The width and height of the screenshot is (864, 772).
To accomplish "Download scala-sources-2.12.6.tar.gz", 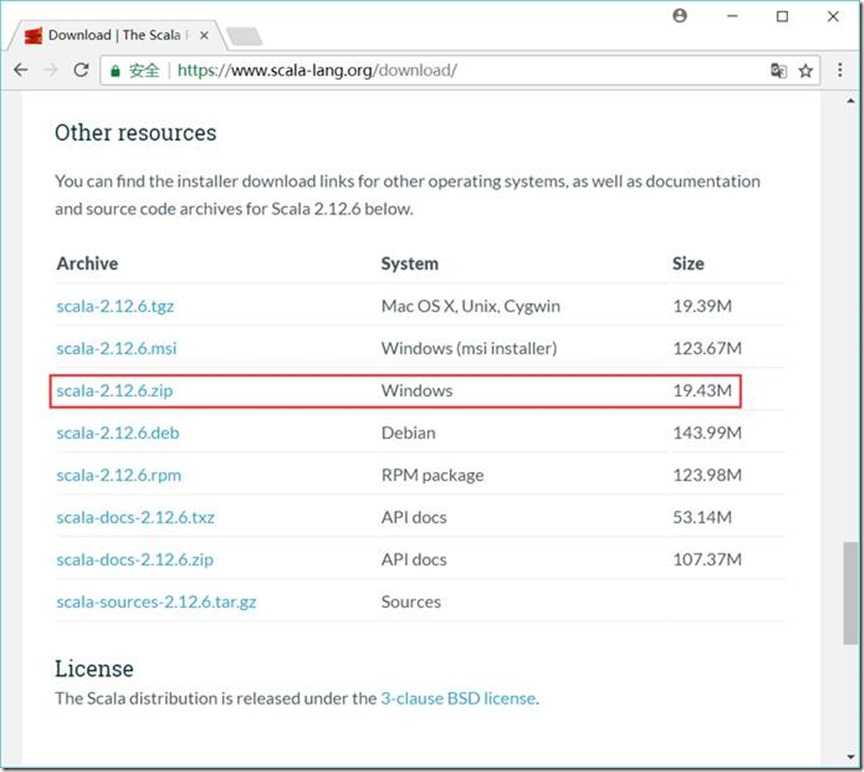I will coord(156,602).
